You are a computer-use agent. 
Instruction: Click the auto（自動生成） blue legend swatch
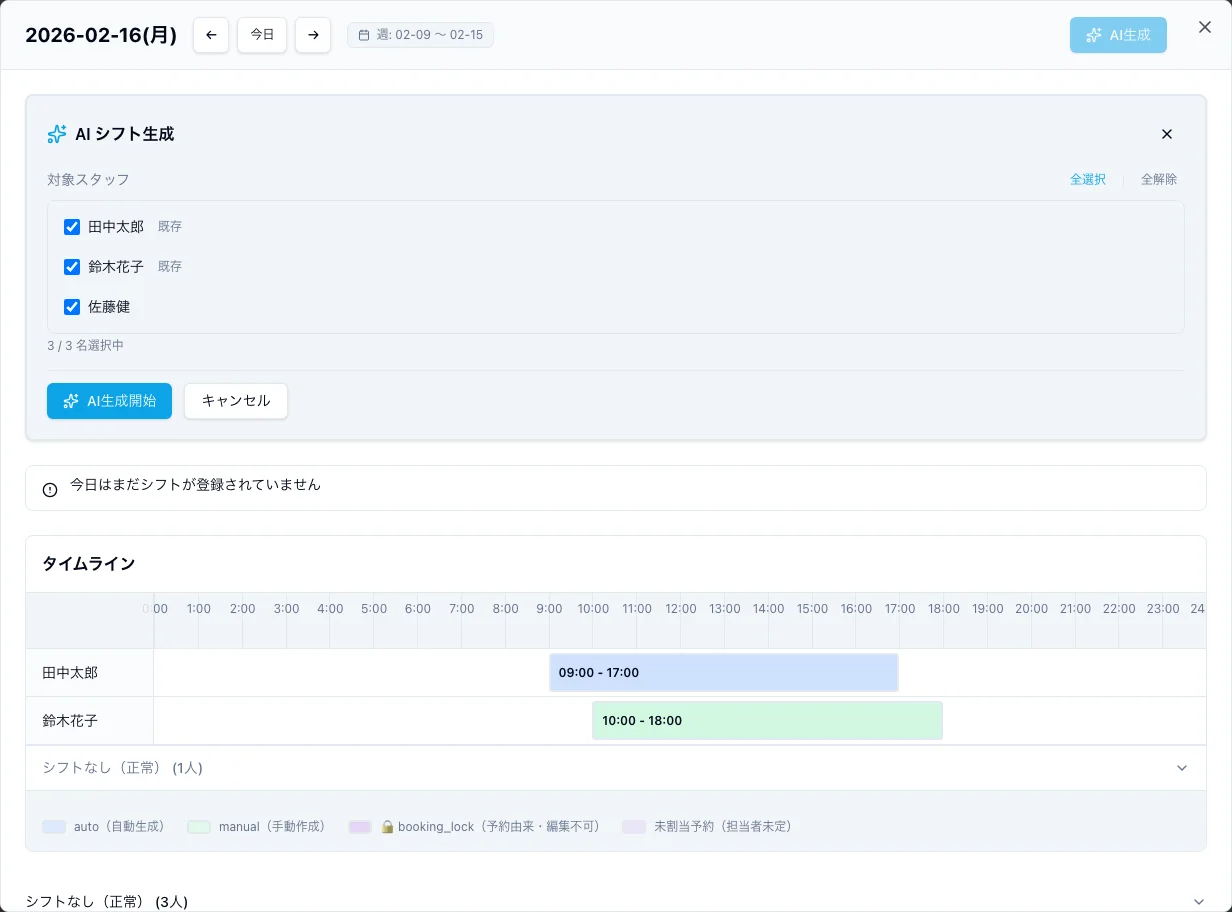tap(54, 827)
